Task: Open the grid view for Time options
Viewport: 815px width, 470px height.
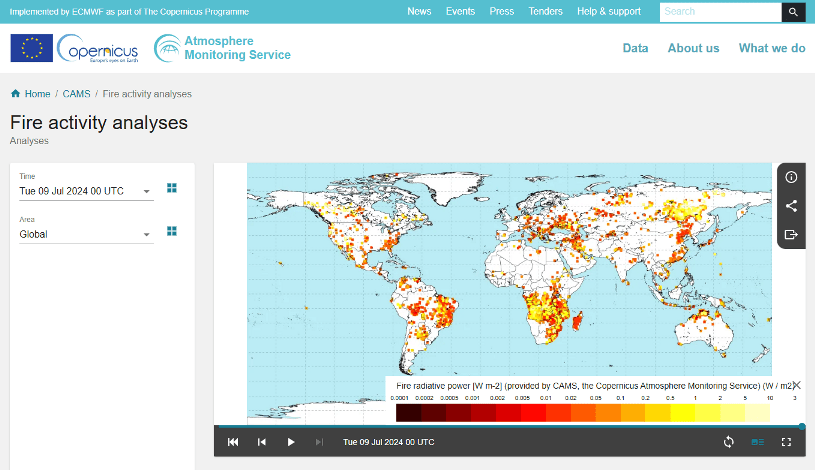Action: click(172, 188)
